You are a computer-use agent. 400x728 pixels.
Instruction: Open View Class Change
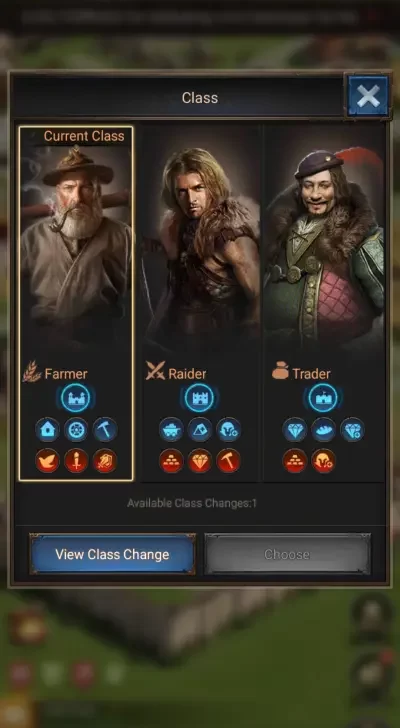112,554
